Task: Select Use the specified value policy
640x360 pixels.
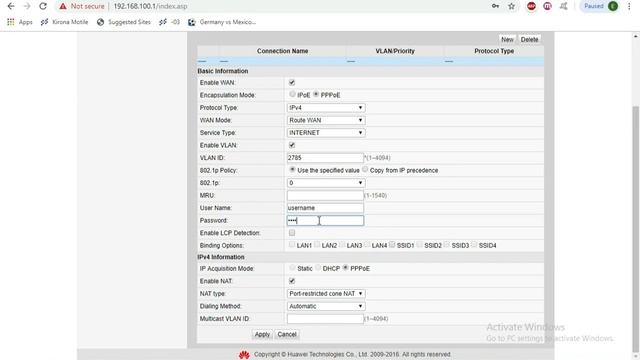Action: click(x=292, y=169)
